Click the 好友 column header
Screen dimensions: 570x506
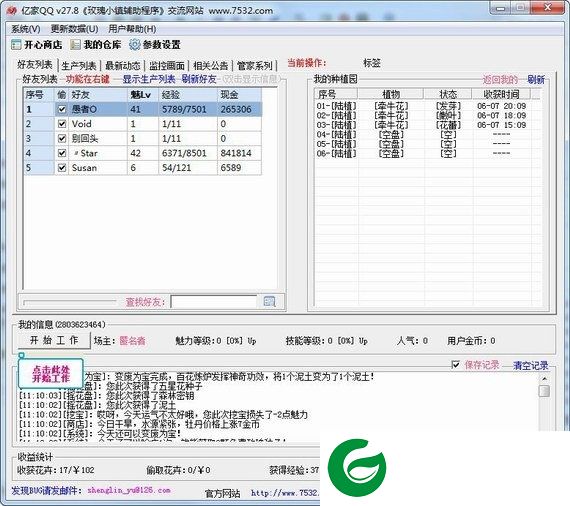click(x=97, y=95)
